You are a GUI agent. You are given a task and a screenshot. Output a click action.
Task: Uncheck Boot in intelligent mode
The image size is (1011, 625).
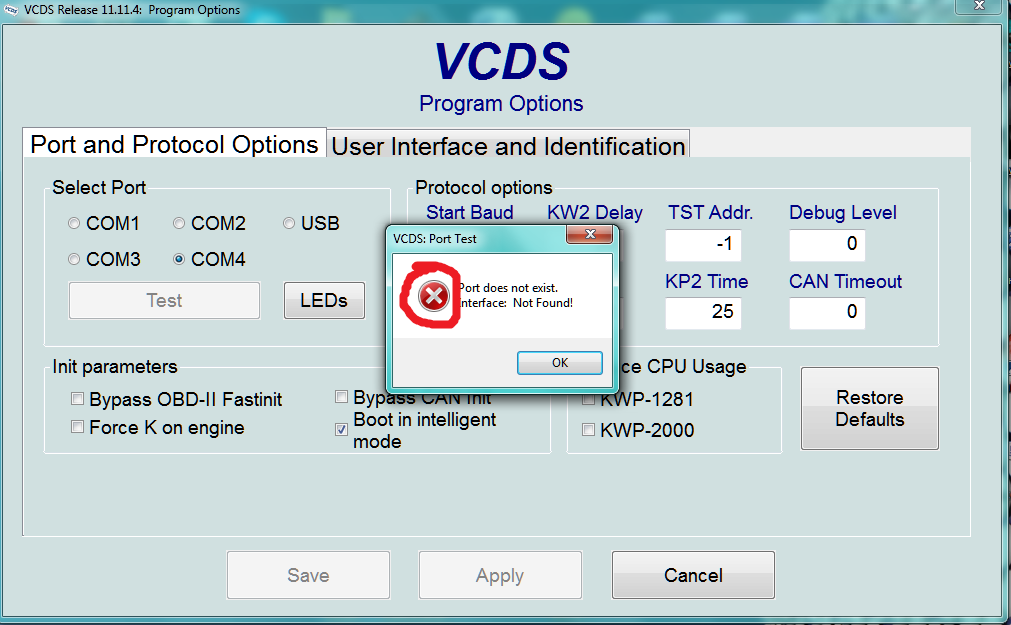point(341,430)
